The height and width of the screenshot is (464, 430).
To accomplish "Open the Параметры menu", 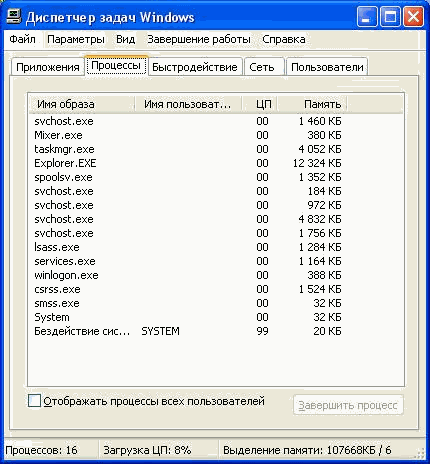I will click(x=76, y=39).
